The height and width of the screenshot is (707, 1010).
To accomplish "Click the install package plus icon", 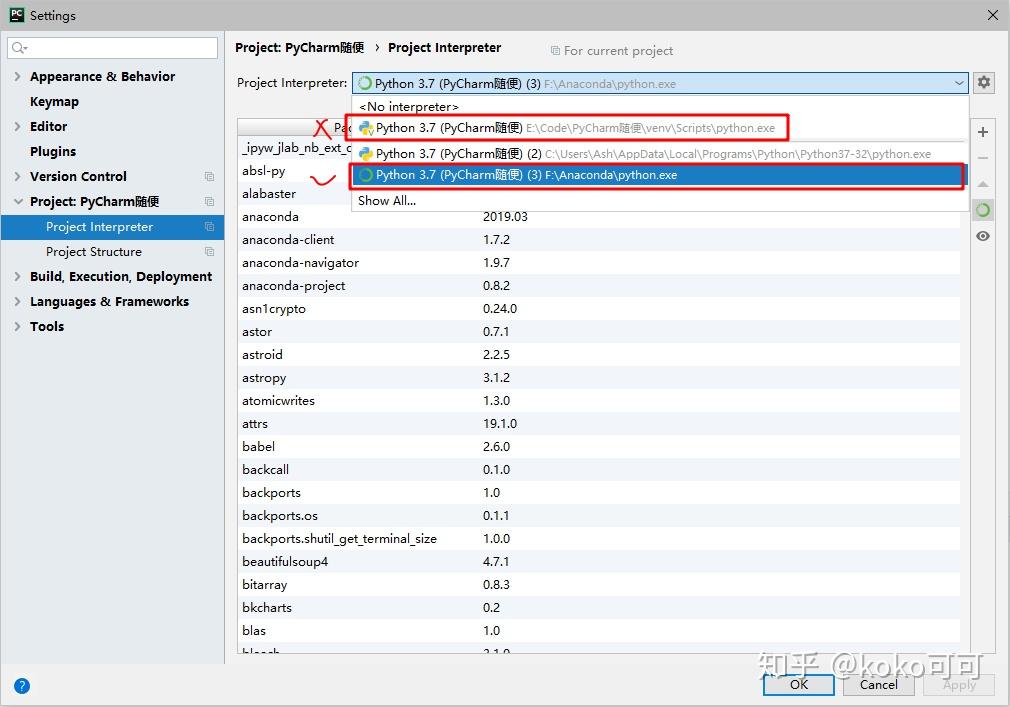I will tap(983, 131).
